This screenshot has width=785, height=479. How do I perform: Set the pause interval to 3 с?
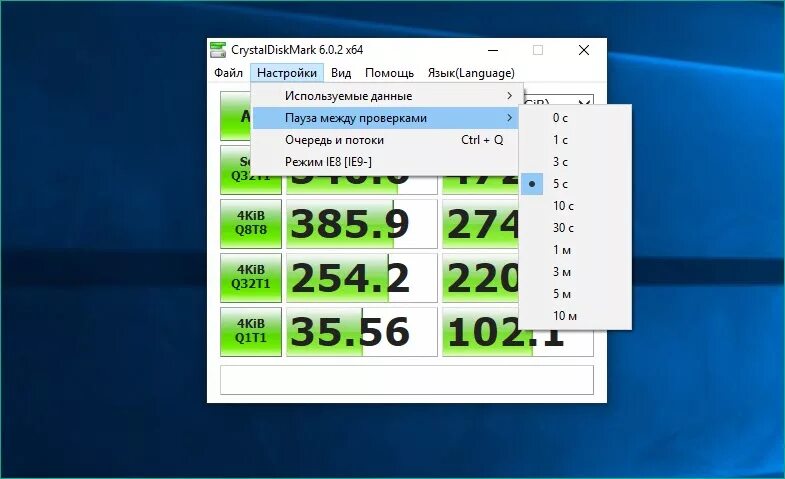(575, 162)
